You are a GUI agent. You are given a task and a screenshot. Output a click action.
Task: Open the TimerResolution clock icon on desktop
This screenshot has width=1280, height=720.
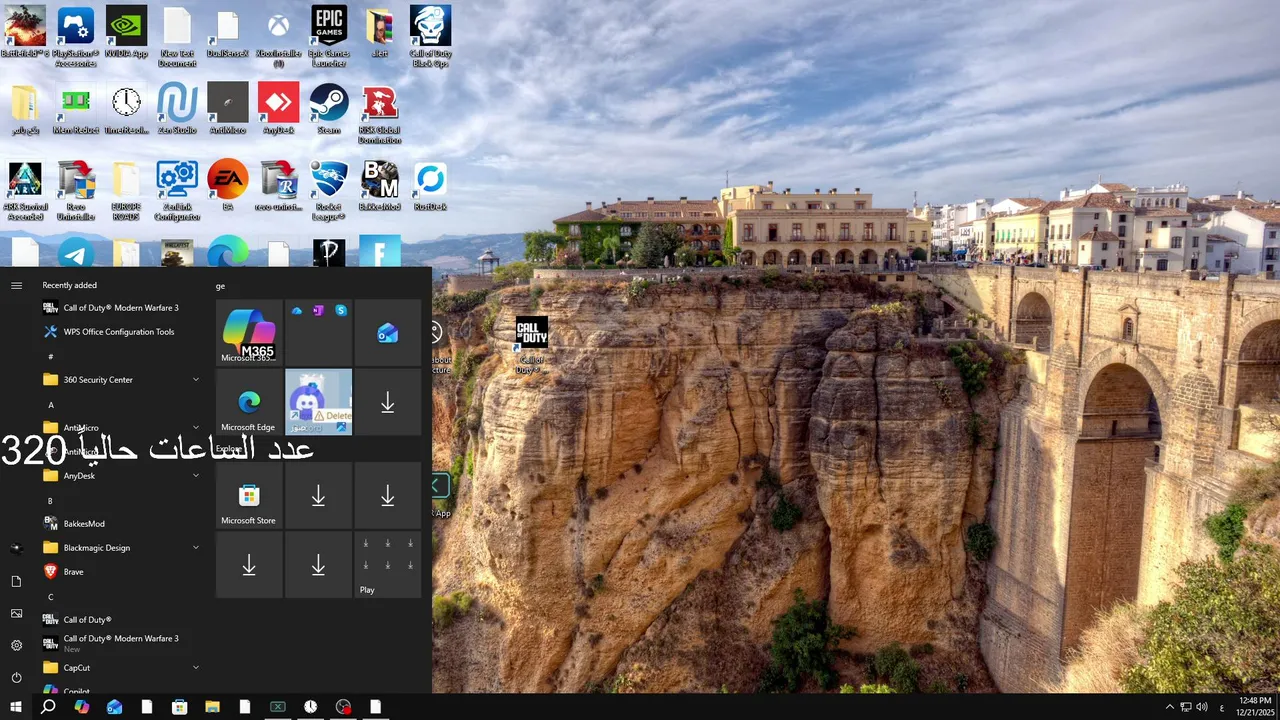[127, 109]
